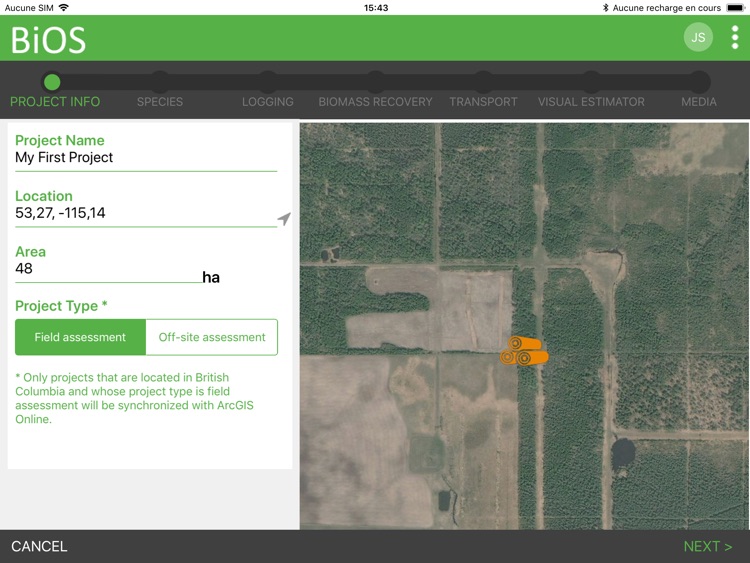This screenshot has height=563, width=750.
Task: Click the 'Aucune SIM' carrier text
Action: [x=29, y=8]
